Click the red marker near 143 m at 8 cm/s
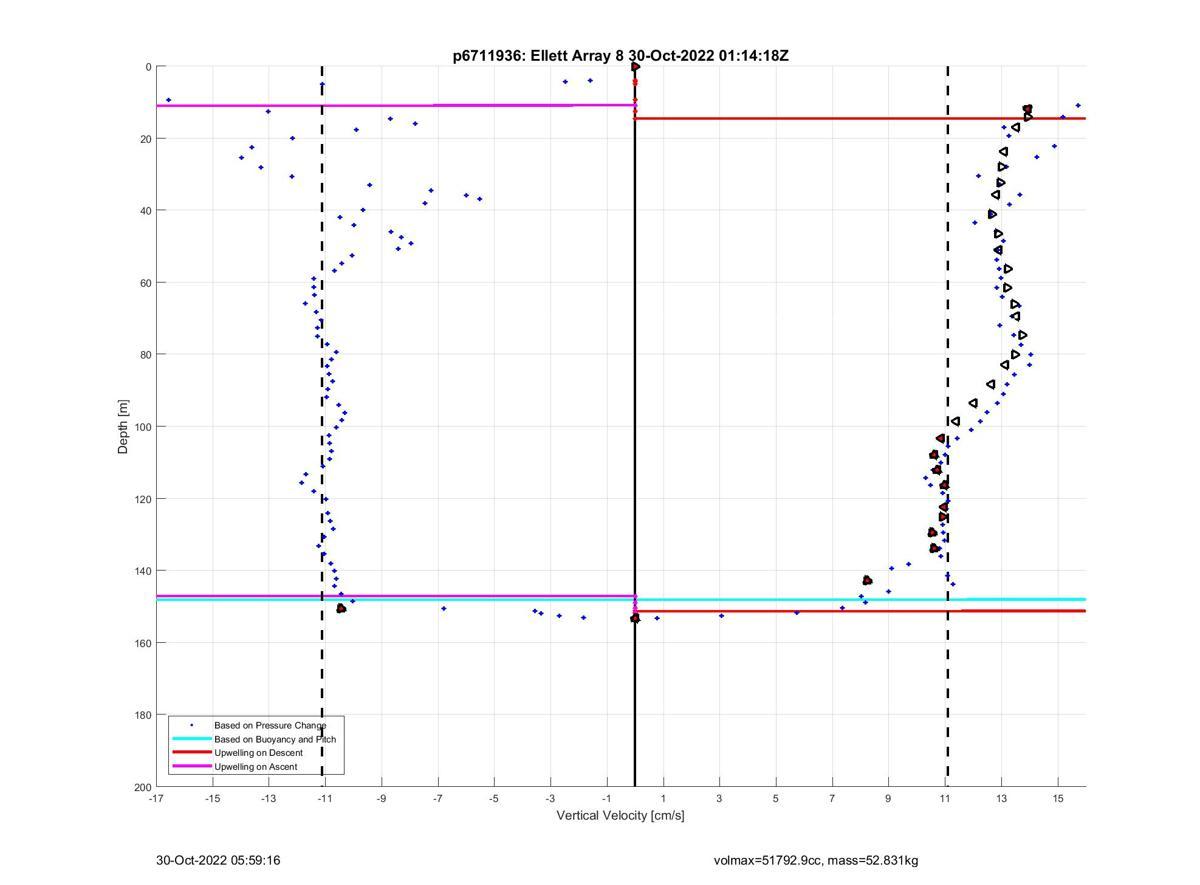Screen dimensions: 1200x885 [867, 580]
